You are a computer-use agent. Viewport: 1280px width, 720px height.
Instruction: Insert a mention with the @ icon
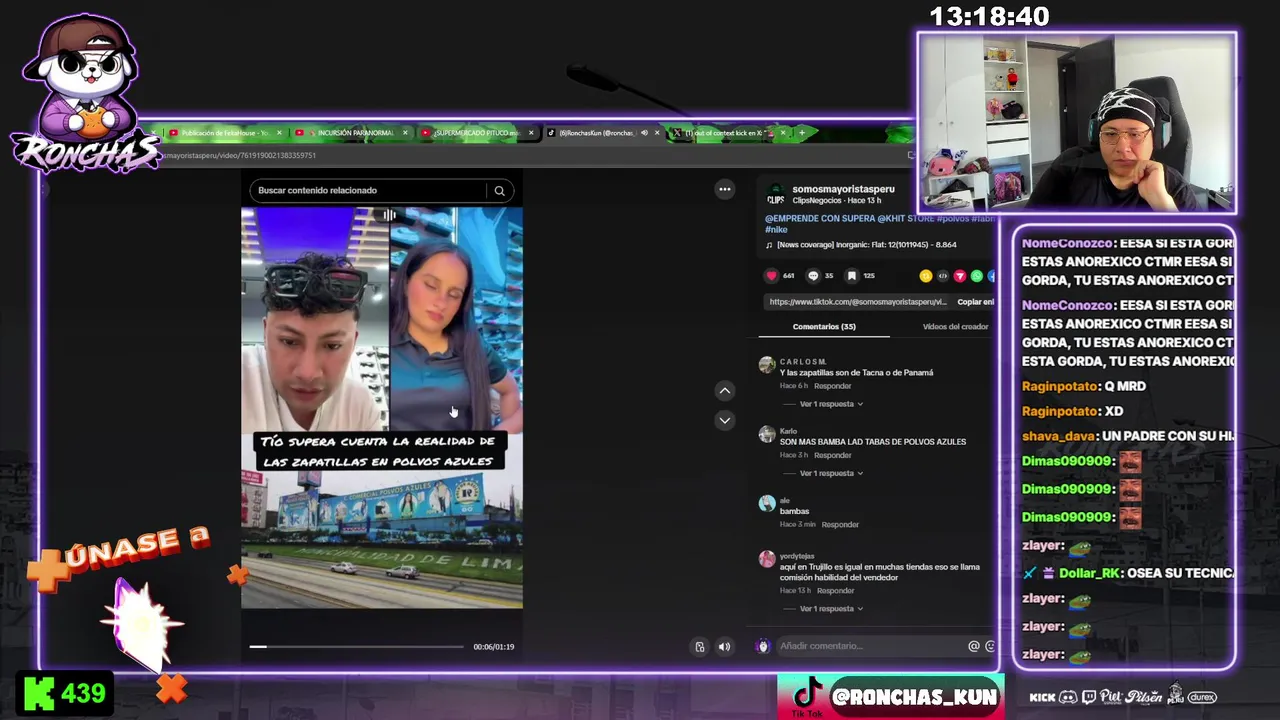coord(974,646)
